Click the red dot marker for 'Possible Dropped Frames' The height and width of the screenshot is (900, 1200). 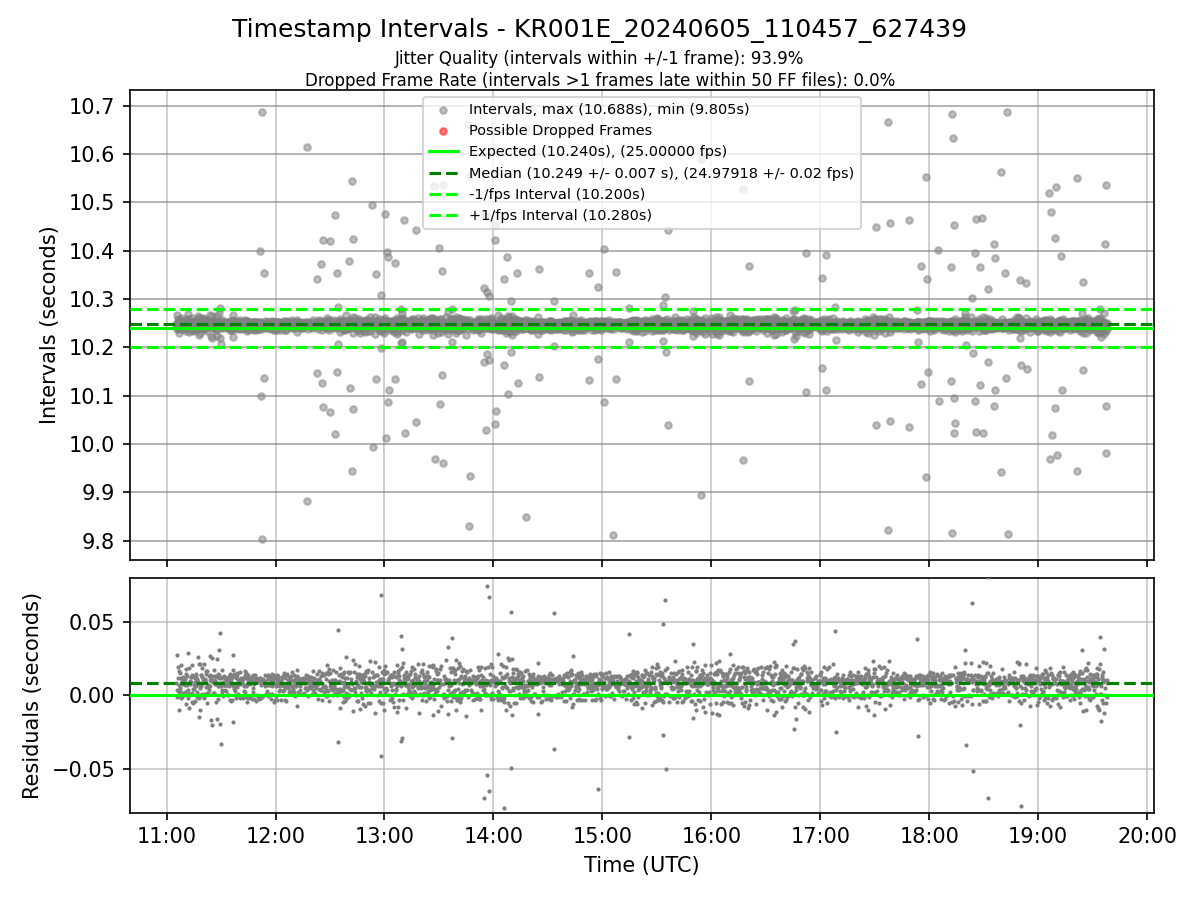[444, 130]
